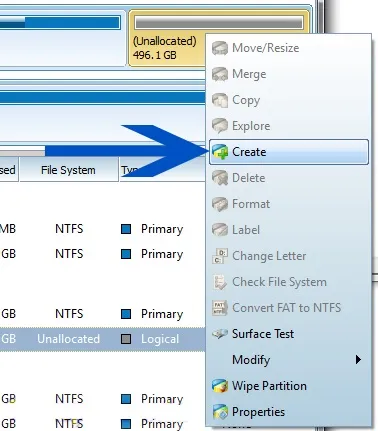Click the Delete icon with X mark
Screen dimensions: 378x431
point(220,178)
